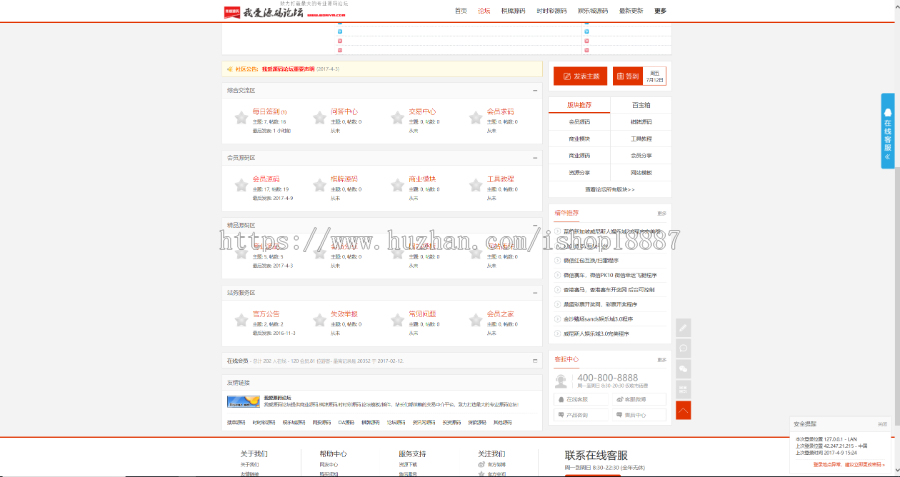
Task: Open the 每日签到 forum
Action: click(x=266, y=111)
